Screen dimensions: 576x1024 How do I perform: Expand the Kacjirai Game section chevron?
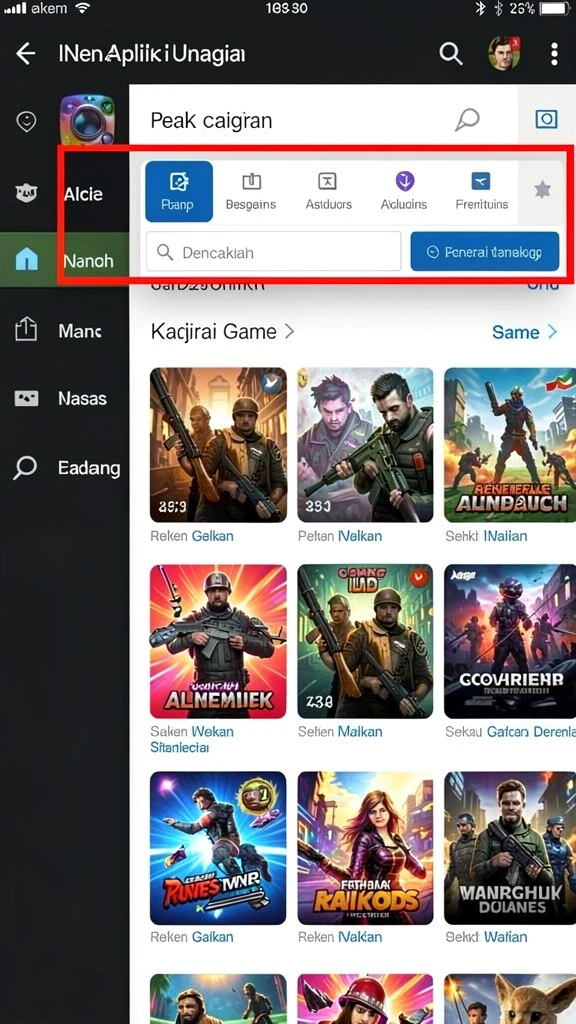pyautogui.click(x=289, y=332)
